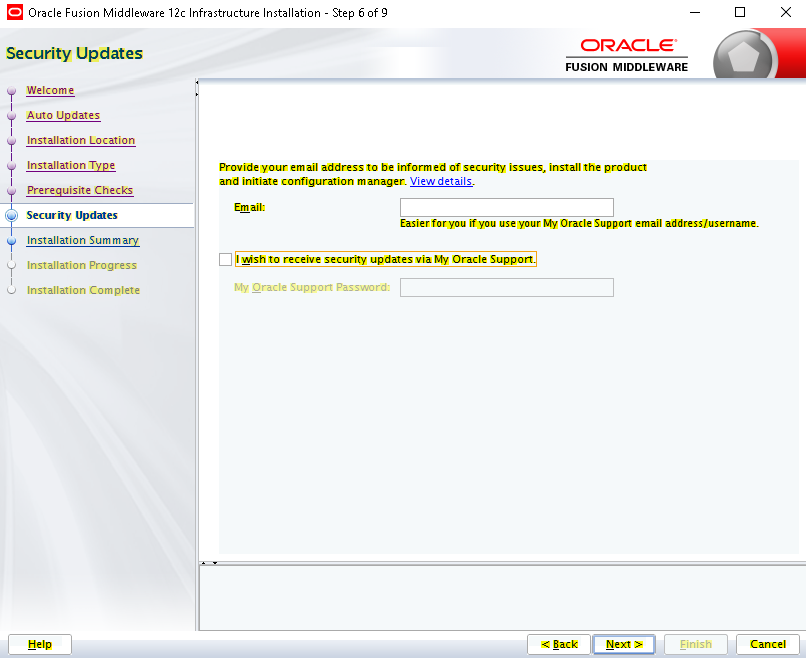Click the Oracle Fusion Middleware logo
The image size is (806, 658).
coord(626,54)
